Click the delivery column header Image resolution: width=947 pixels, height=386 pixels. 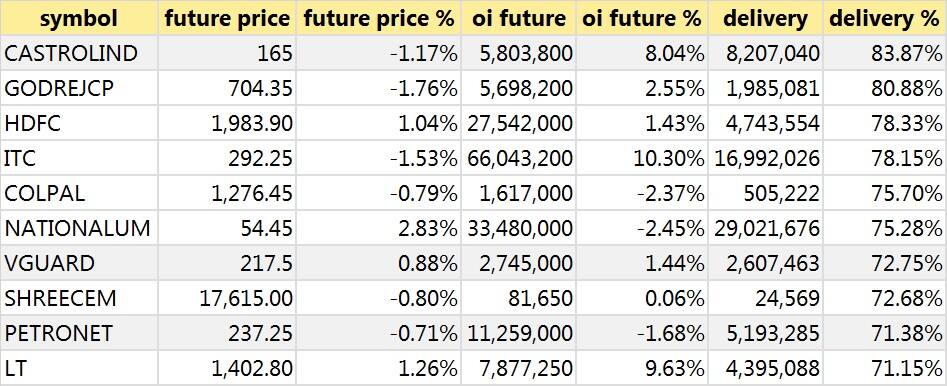[765, 18]
